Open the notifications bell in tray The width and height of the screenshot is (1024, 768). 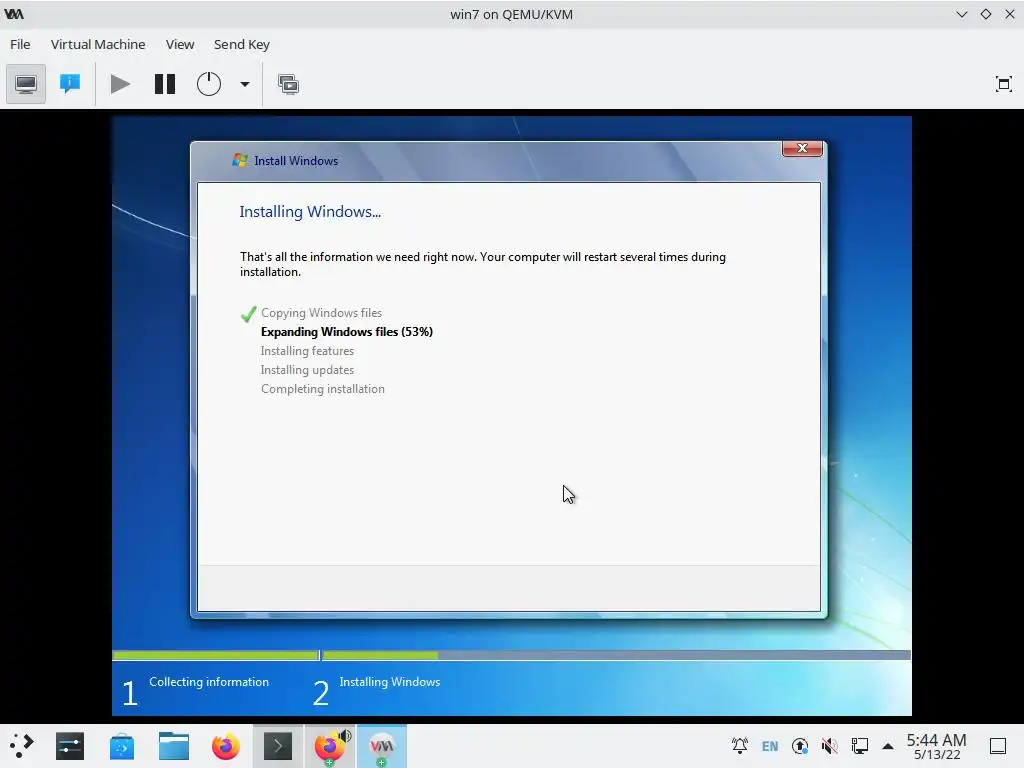[x=740, y=746]
